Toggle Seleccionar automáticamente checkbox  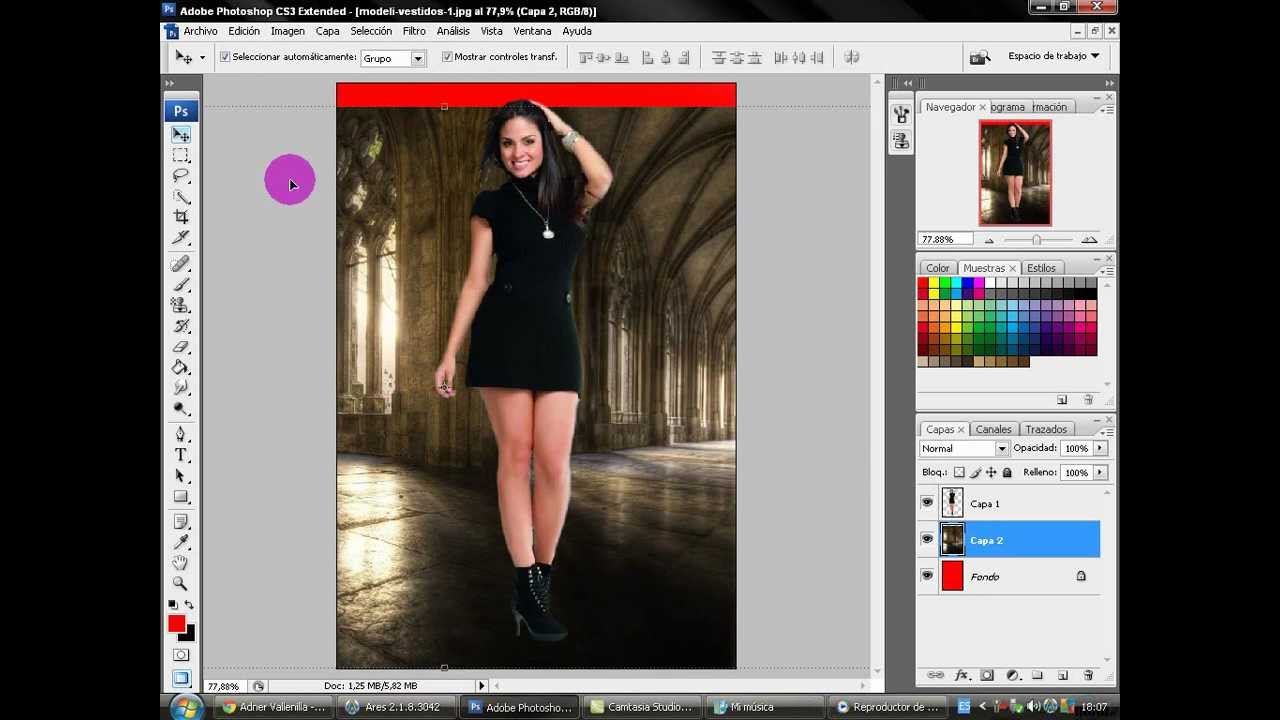coord(225,57)
